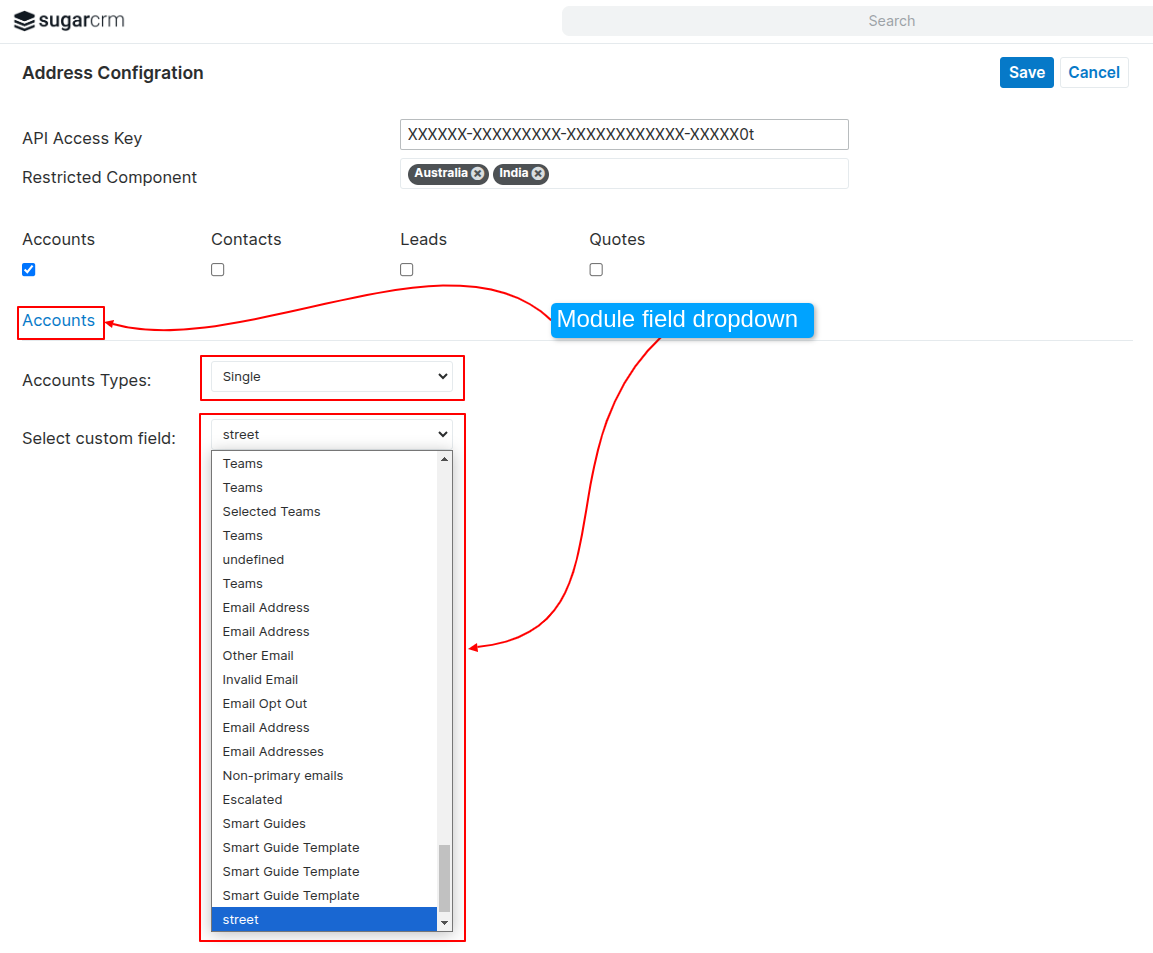Remove the India tag
Viewport: 1153px width, 953px height.
coord(538,174)
